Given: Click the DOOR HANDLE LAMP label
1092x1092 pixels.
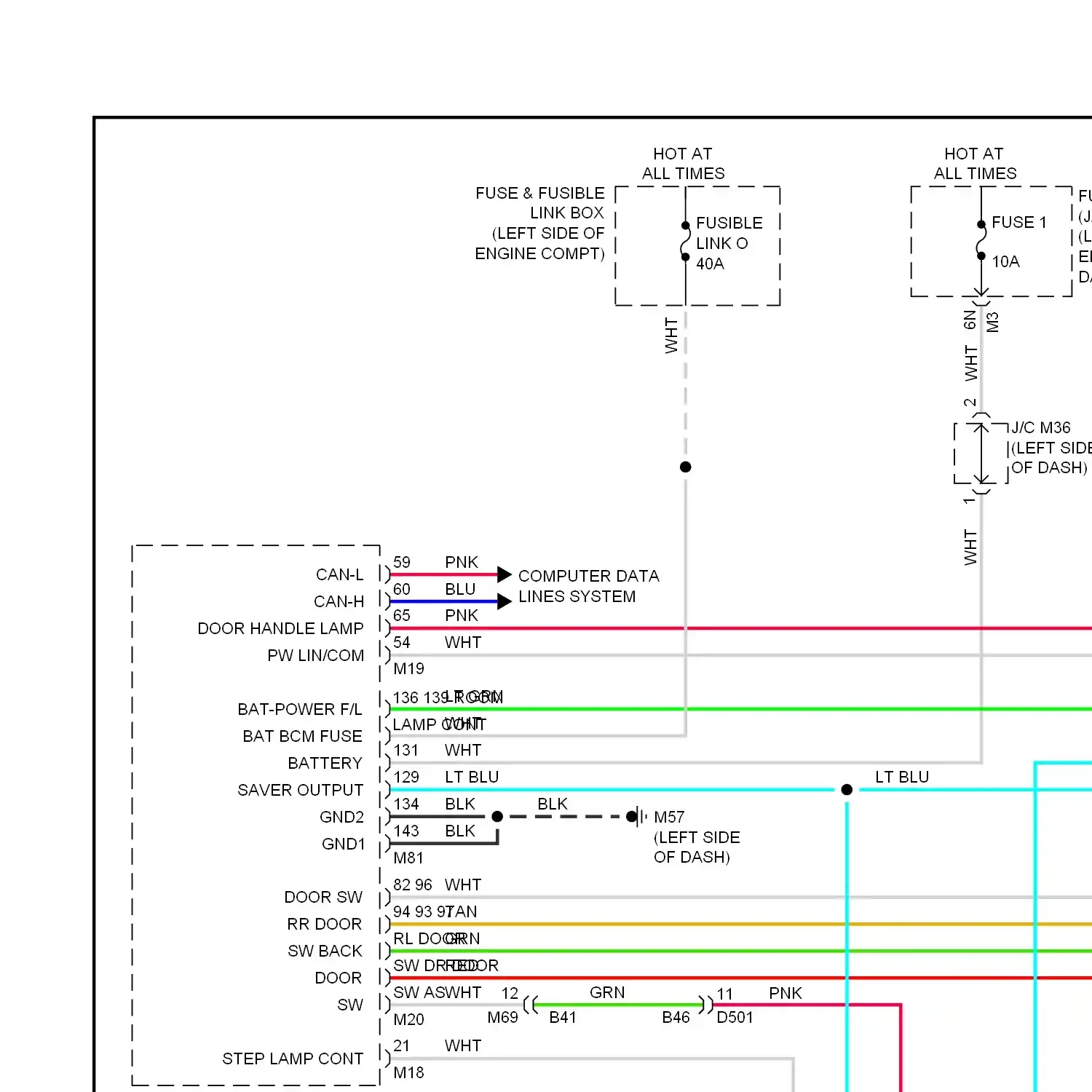Looking at the screenshot, I should tap(280, 628).
